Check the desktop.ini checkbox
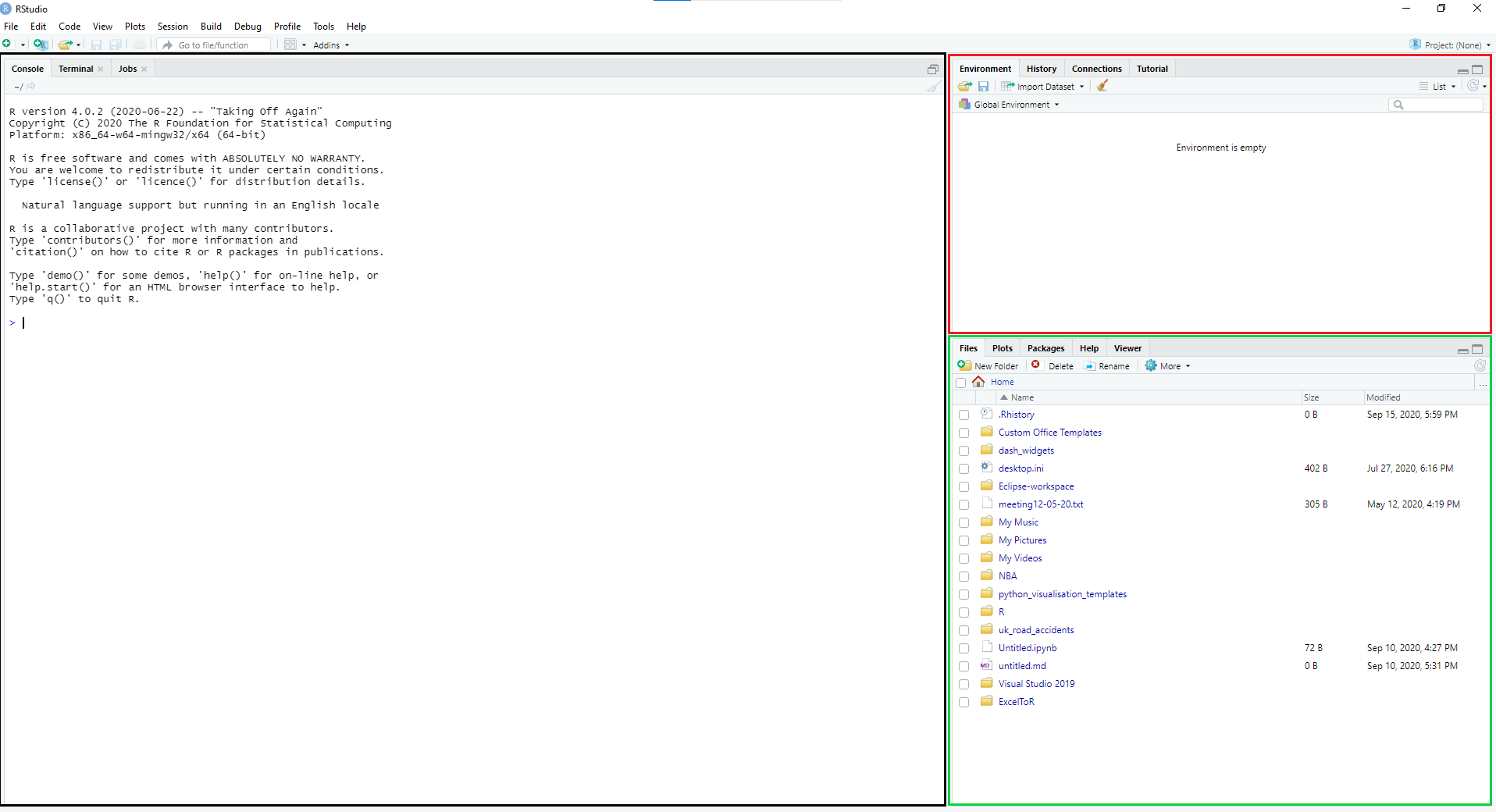Screen dimensions: 1496x812 964,469
